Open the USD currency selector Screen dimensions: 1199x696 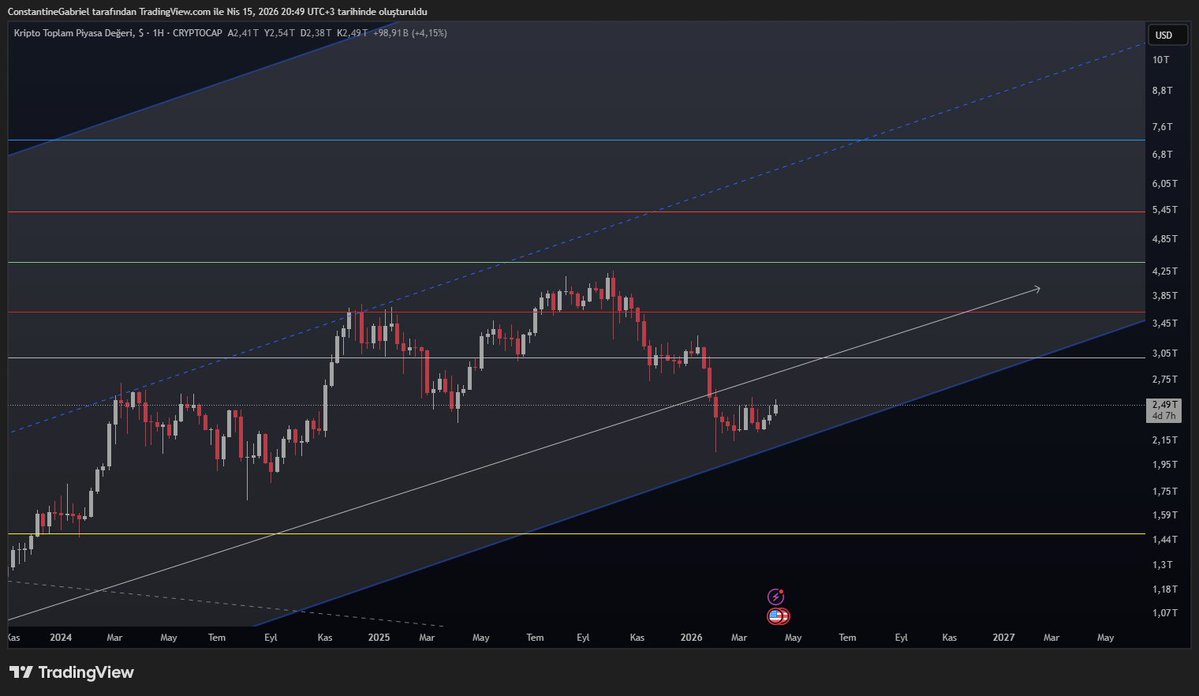pos(1167,35)
